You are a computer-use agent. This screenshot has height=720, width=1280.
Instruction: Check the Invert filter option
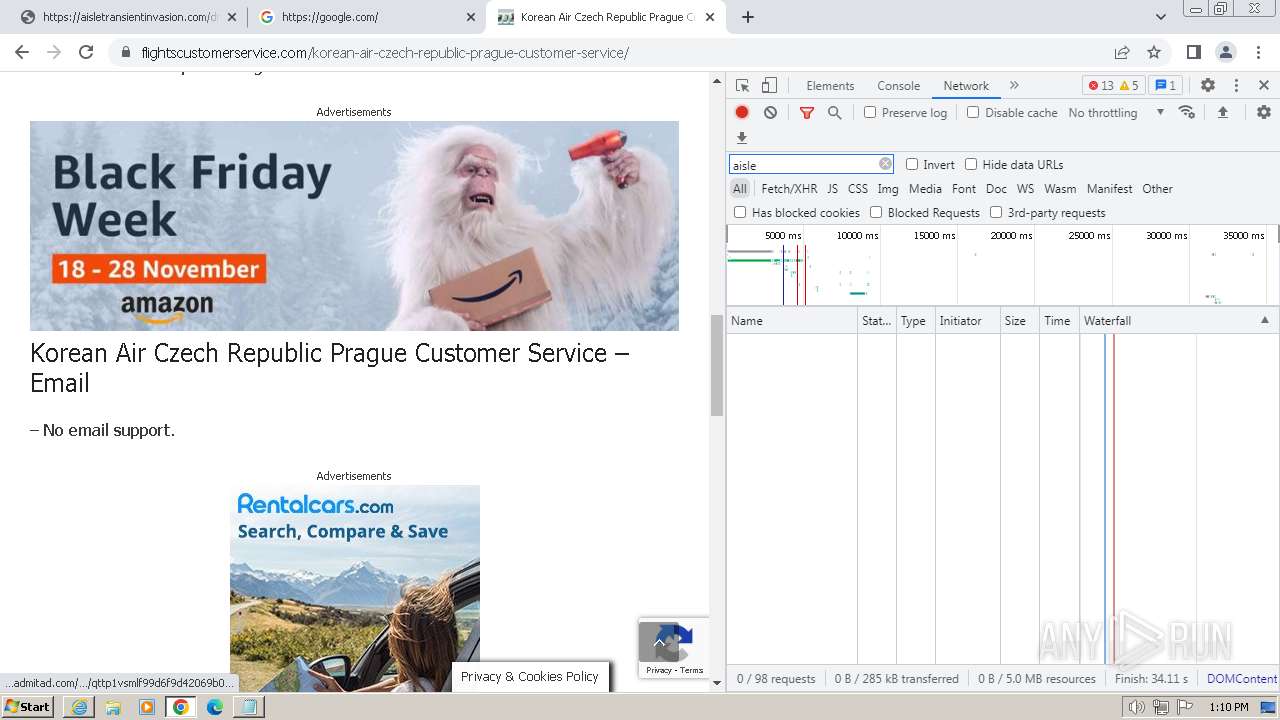[x=912, y=164]
